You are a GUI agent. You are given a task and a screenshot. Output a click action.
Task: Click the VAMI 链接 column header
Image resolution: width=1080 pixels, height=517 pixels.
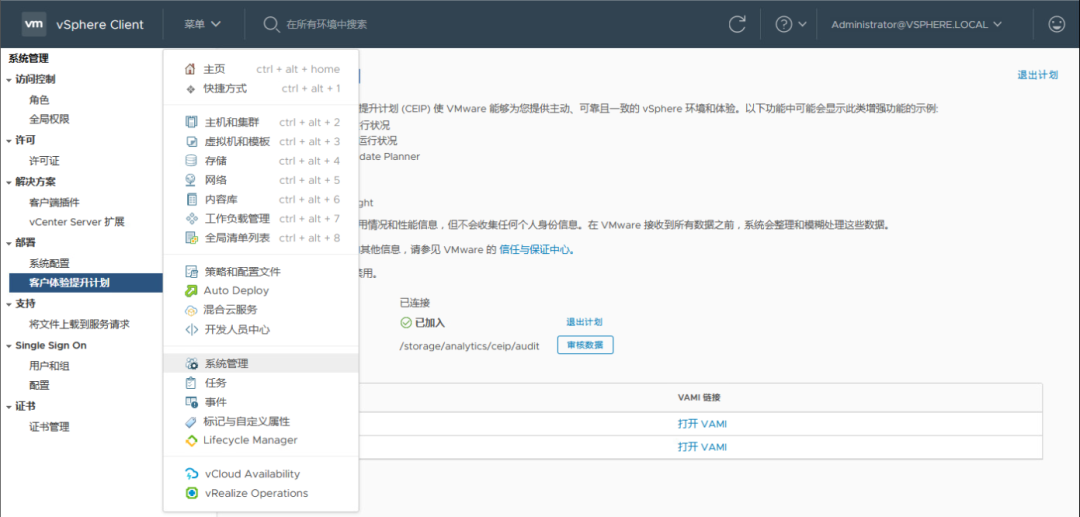(699, 398)
